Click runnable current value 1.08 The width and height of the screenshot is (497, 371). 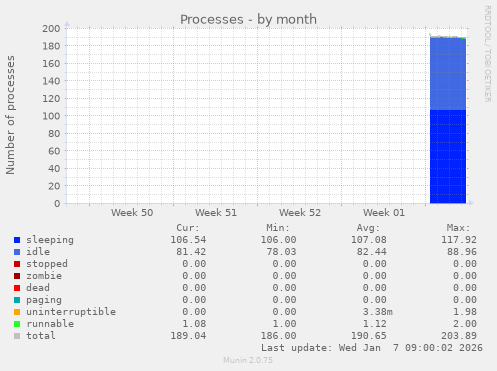[x=194, y=324]
